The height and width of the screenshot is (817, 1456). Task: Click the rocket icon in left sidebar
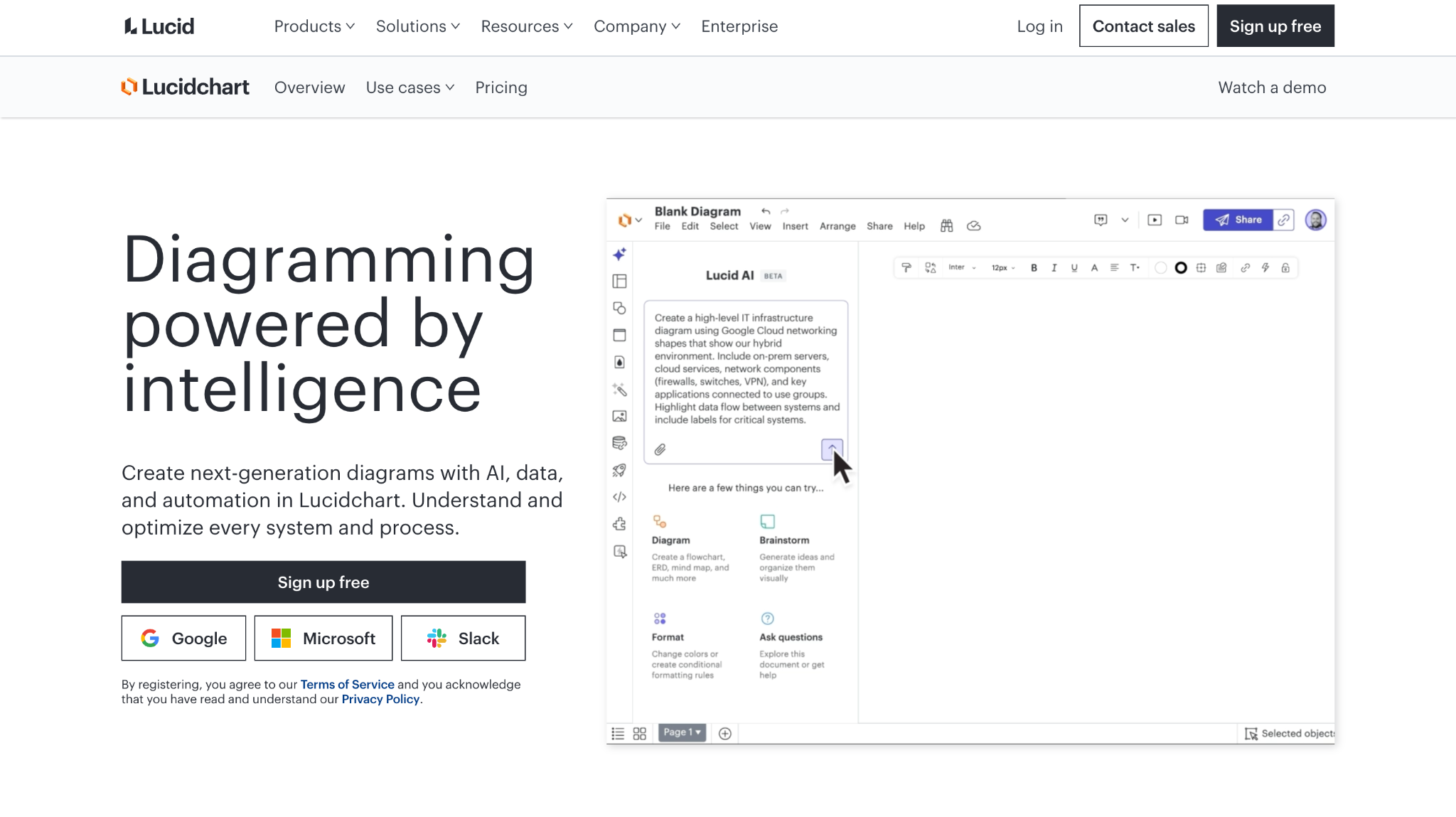pyautogui.click(x=619, y=470)
